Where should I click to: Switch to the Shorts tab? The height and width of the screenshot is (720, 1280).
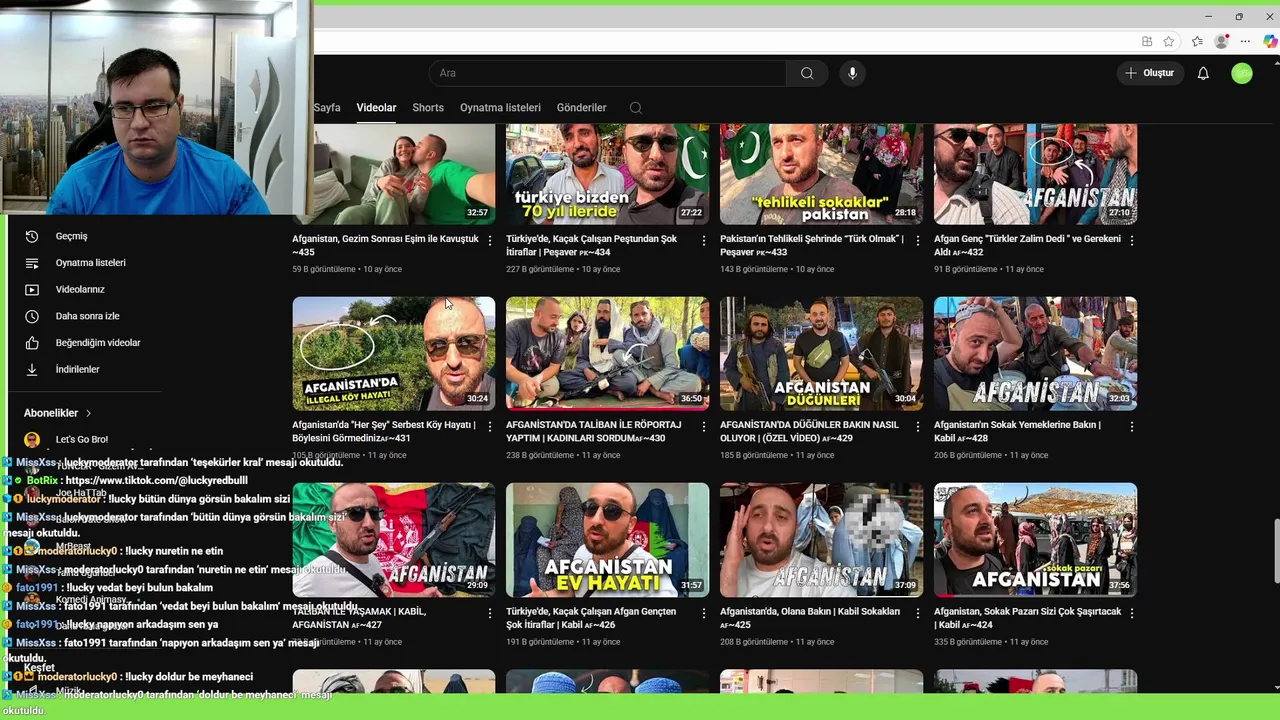428,108
